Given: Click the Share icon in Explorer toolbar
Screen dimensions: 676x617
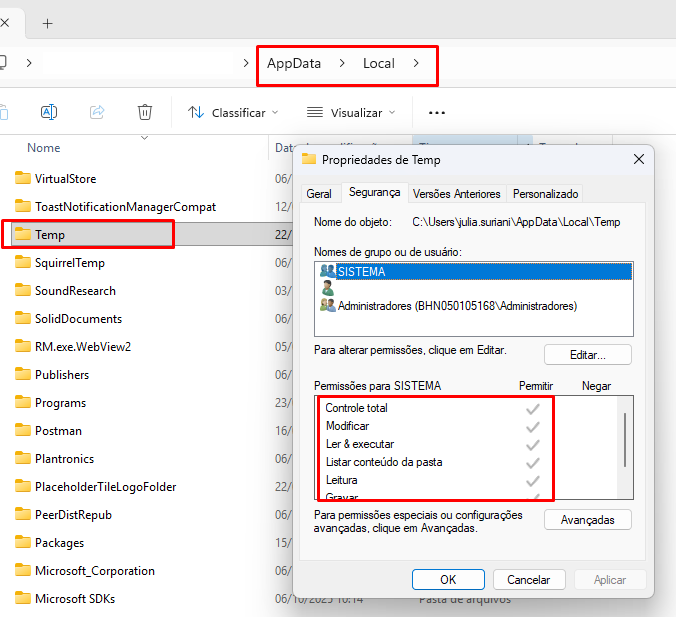Looking at the screenshot, I should pos(97,112).
